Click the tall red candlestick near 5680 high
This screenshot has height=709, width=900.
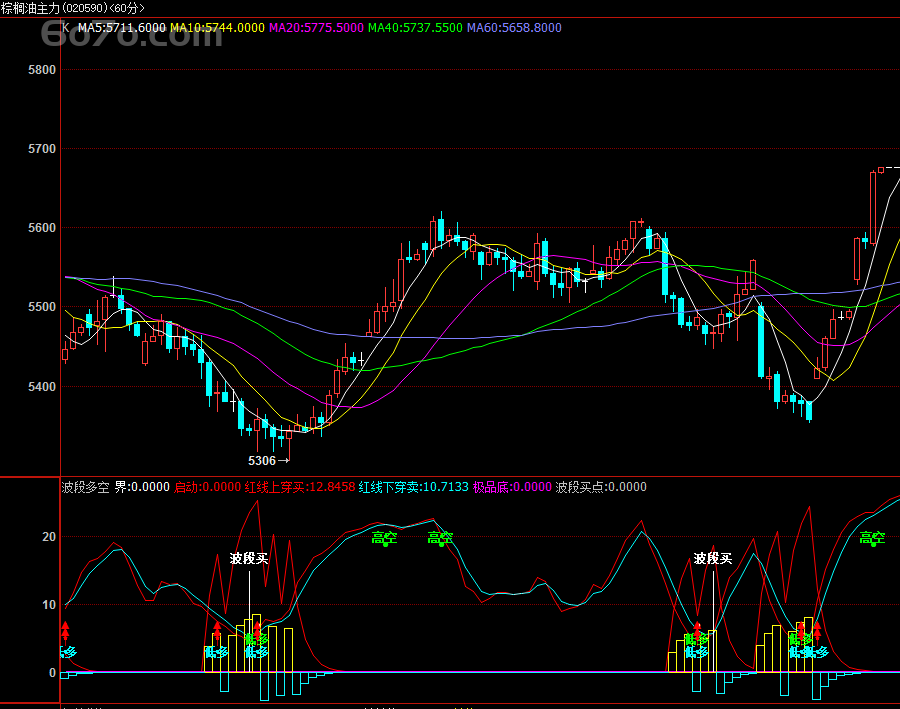tap(873, 208)
